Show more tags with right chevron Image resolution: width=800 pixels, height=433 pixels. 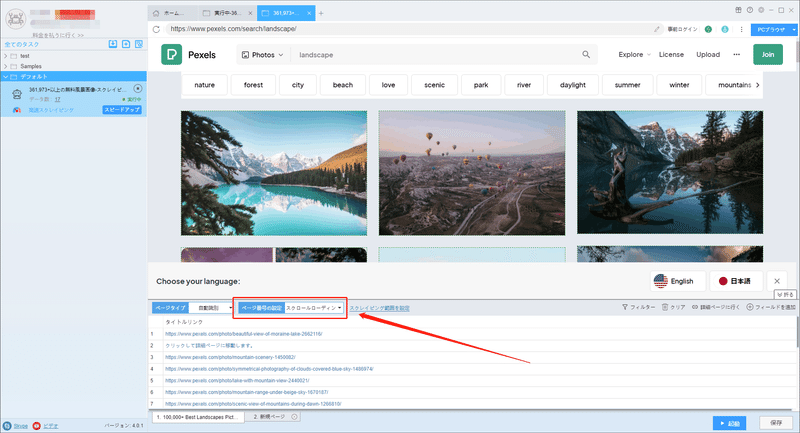(757, 85)
